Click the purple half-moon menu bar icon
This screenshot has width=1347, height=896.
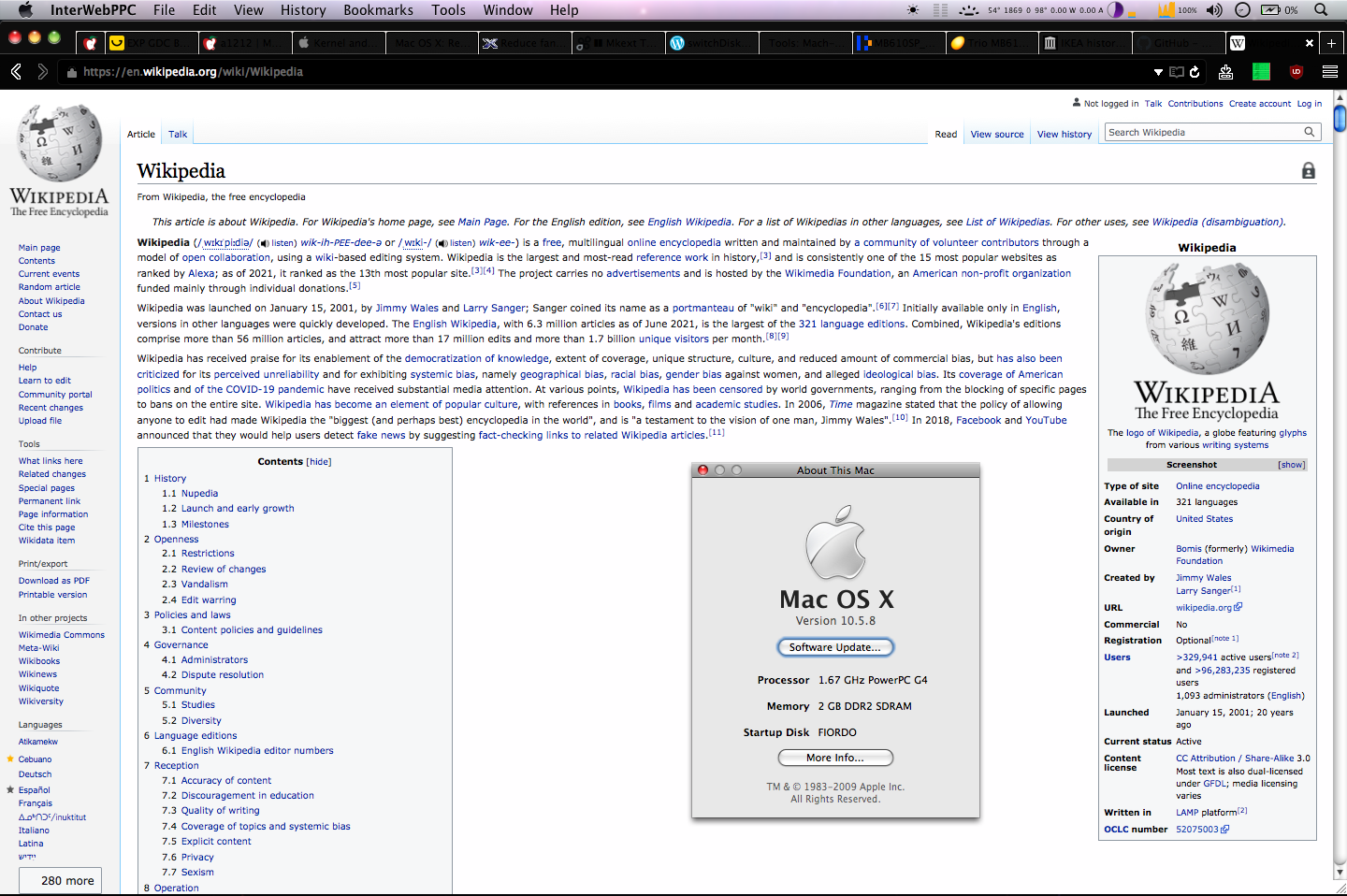pos(1115,9)
